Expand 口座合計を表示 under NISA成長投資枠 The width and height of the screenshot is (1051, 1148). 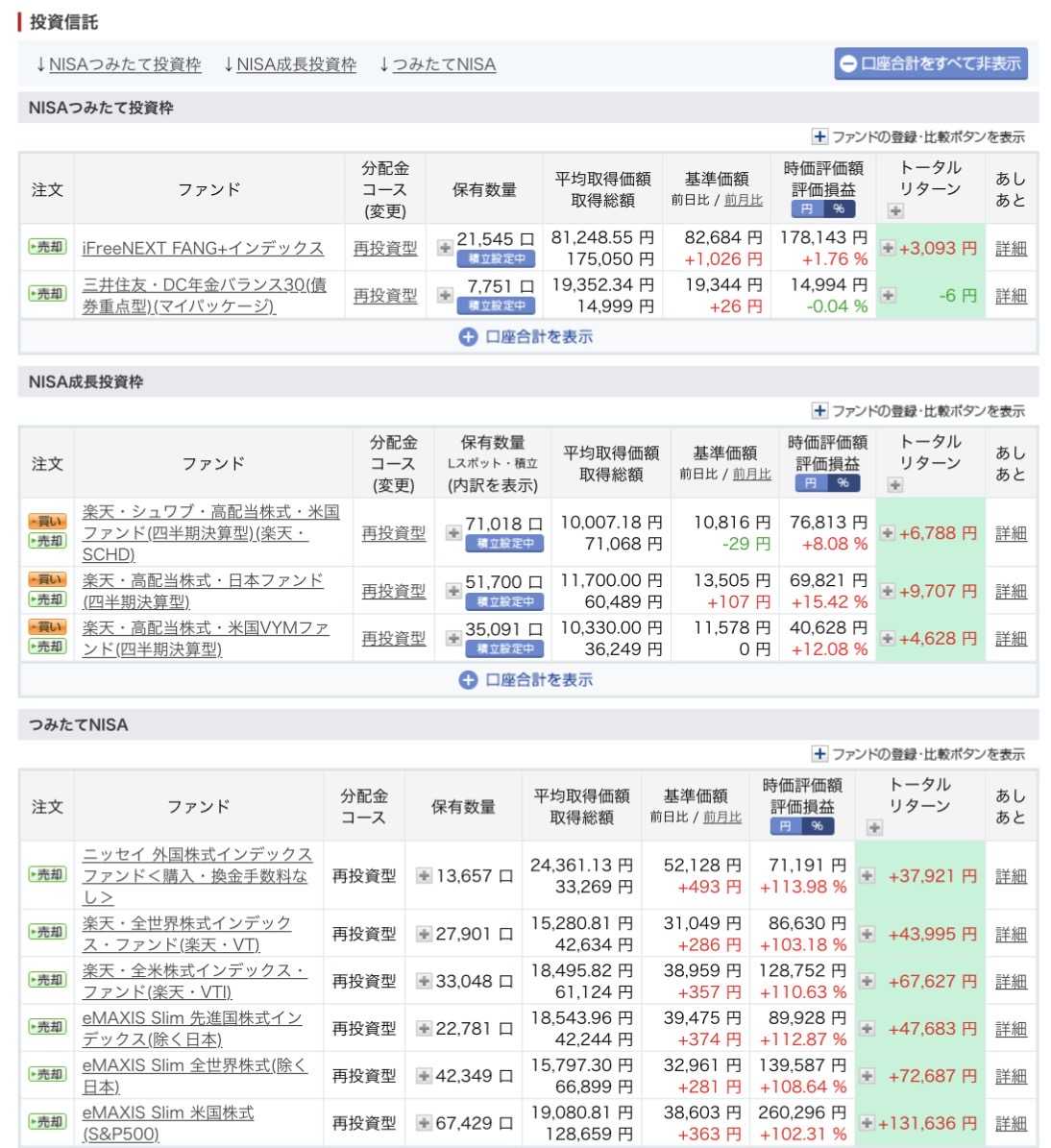click(525, 680)
